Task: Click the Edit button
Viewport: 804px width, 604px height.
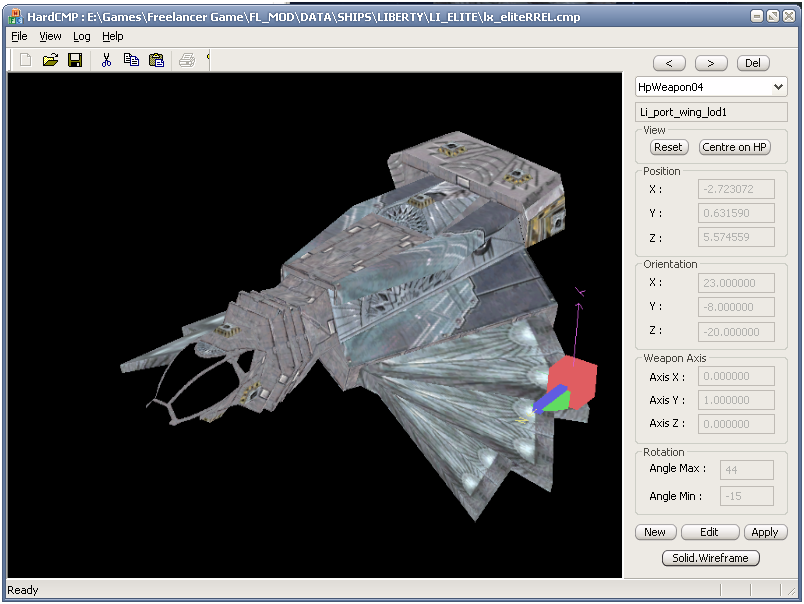Action: (710, 532)
